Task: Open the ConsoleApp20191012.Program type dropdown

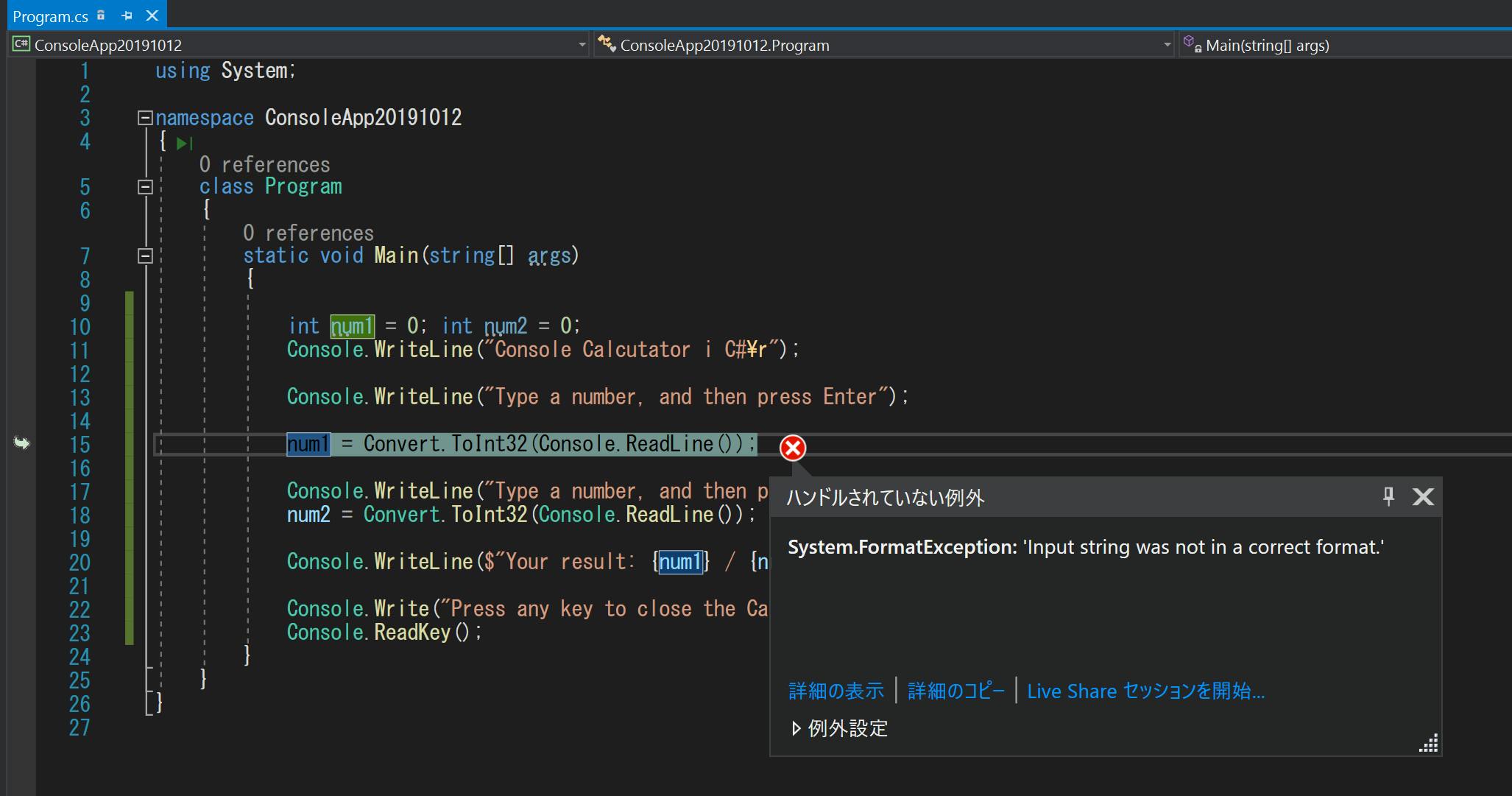Action: pyautogui.click(x=1167, y=45)
